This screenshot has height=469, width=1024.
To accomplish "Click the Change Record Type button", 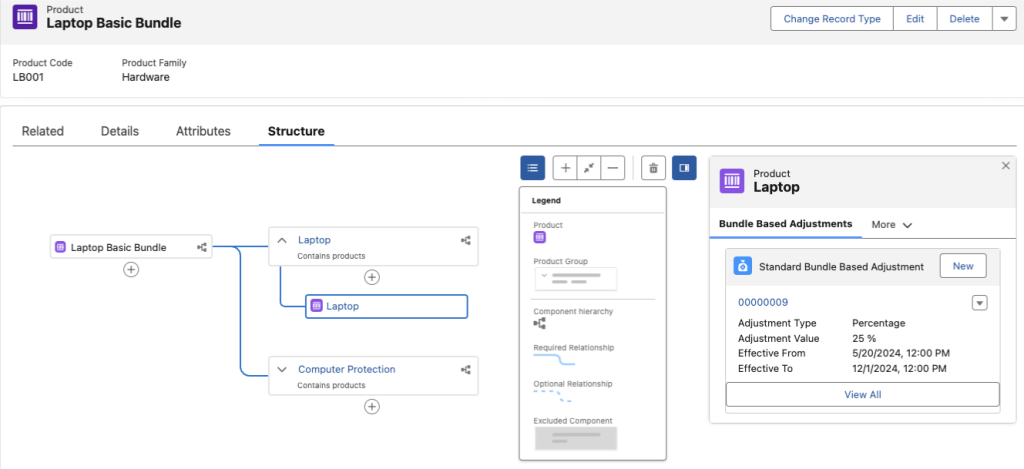I will pos(832,19).
